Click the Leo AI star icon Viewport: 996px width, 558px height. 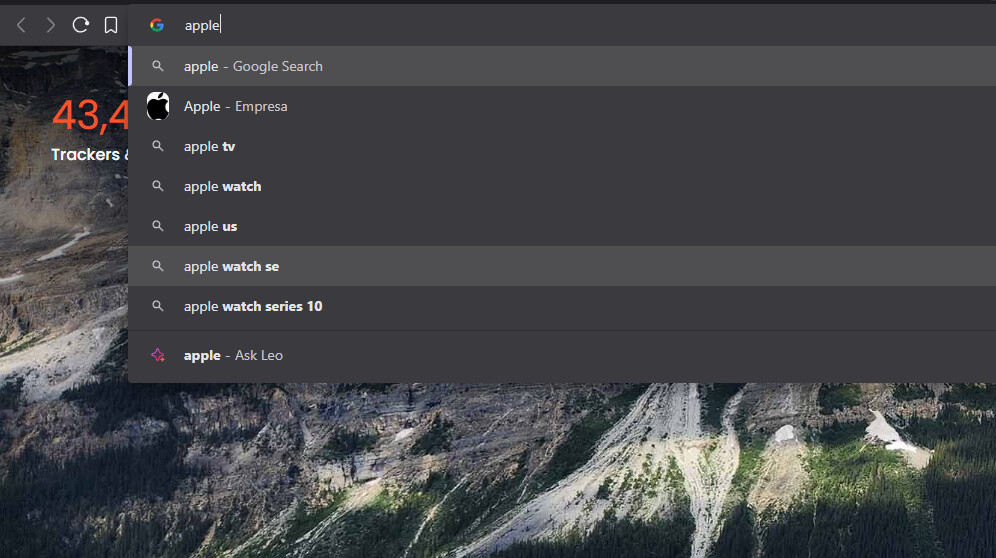click(x=158, y=355)
